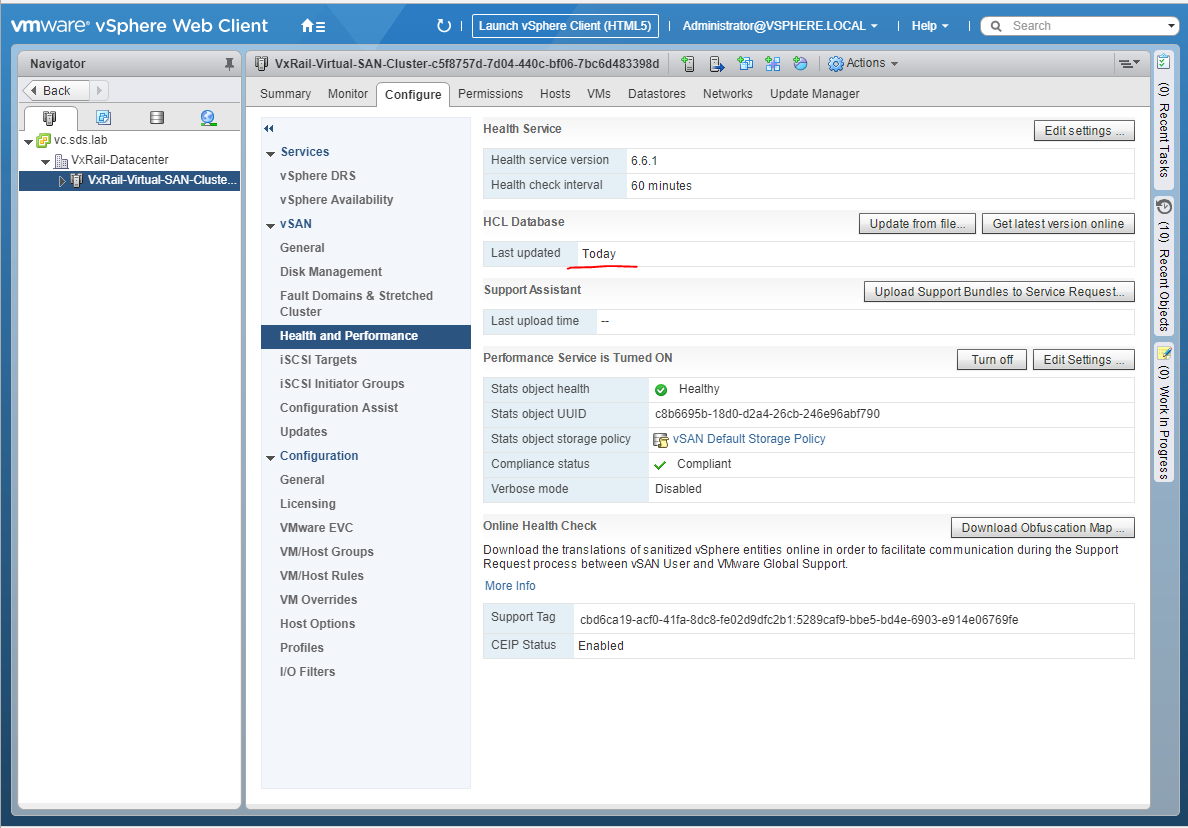Open the Networks tab
Viewport: 1188px width, 828px height.
tap(728, 94)
